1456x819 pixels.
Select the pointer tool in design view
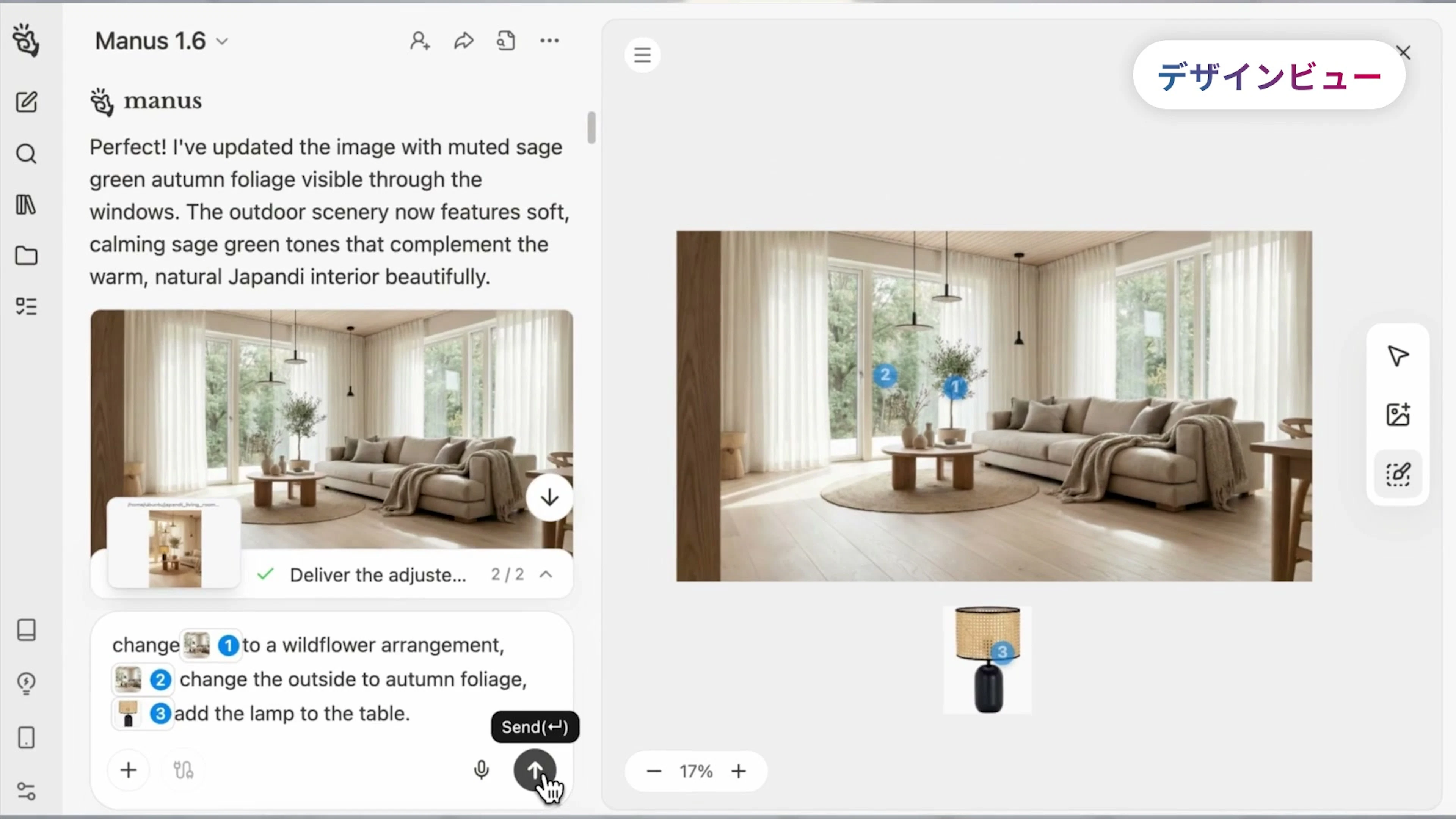click(x=1398, y=356)
